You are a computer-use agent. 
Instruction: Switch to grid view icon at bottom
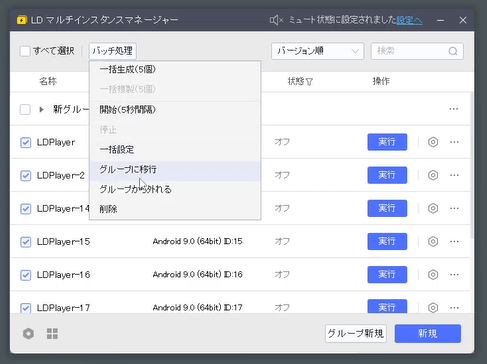point(52,334)
